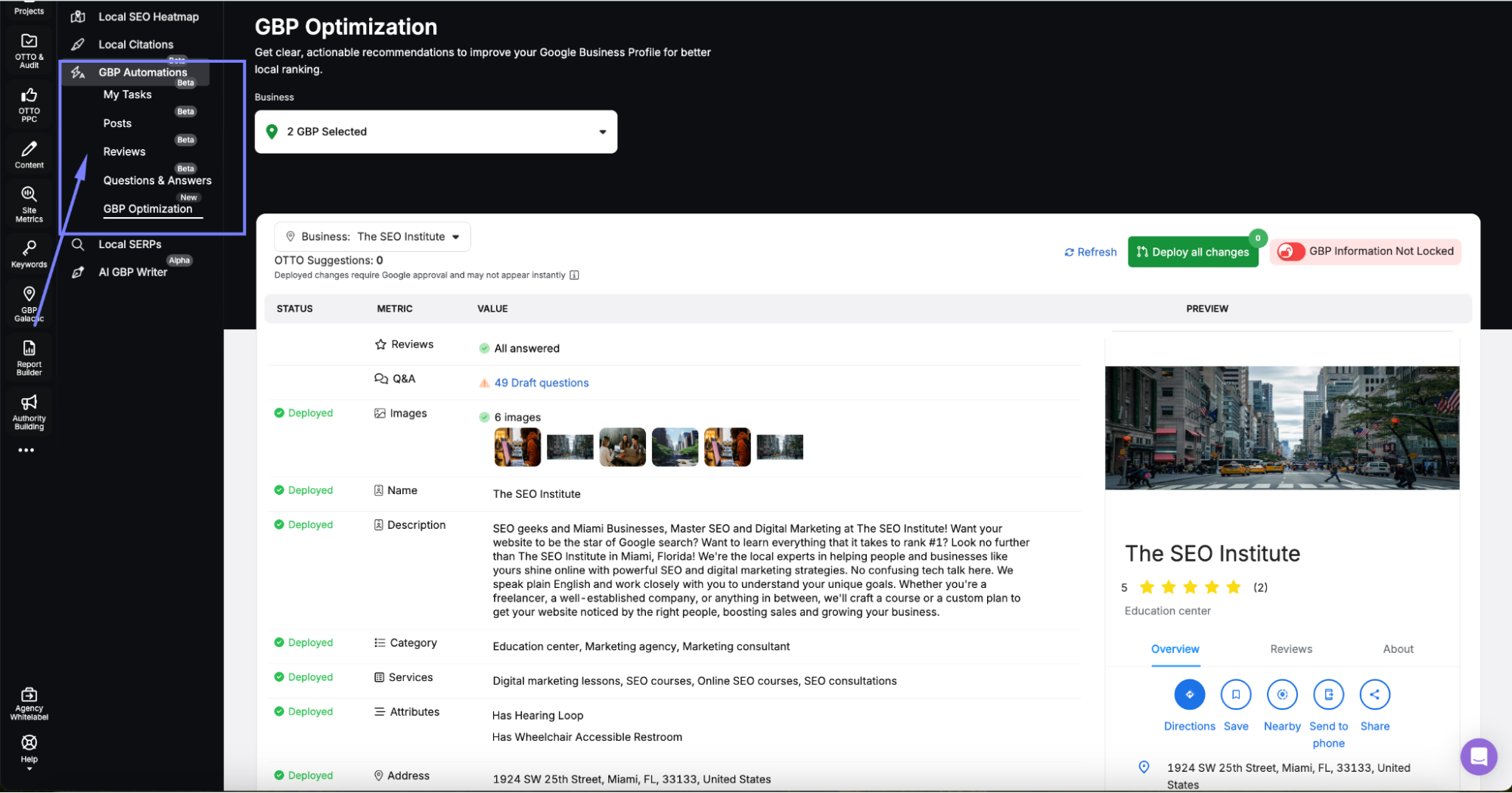
Task: Click the Share icon in preview
Action: coord(1374,694)
